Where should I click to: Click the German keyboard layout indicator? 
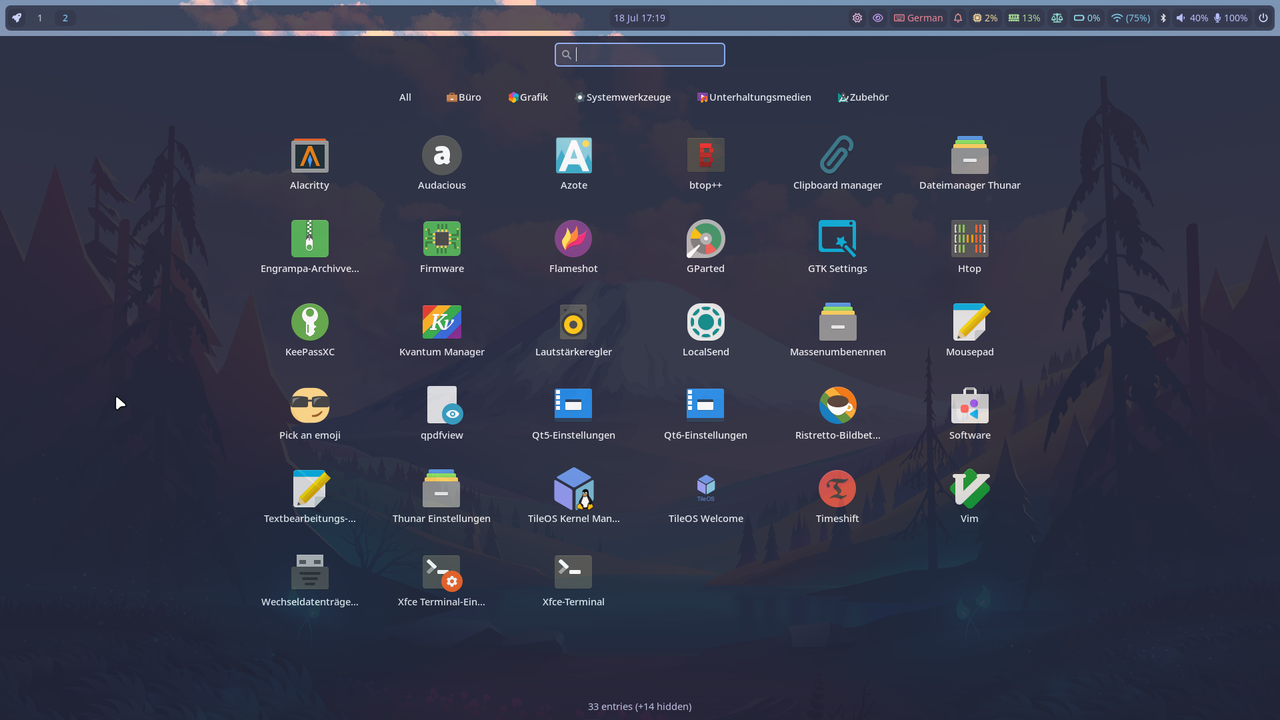coord(918,18)
